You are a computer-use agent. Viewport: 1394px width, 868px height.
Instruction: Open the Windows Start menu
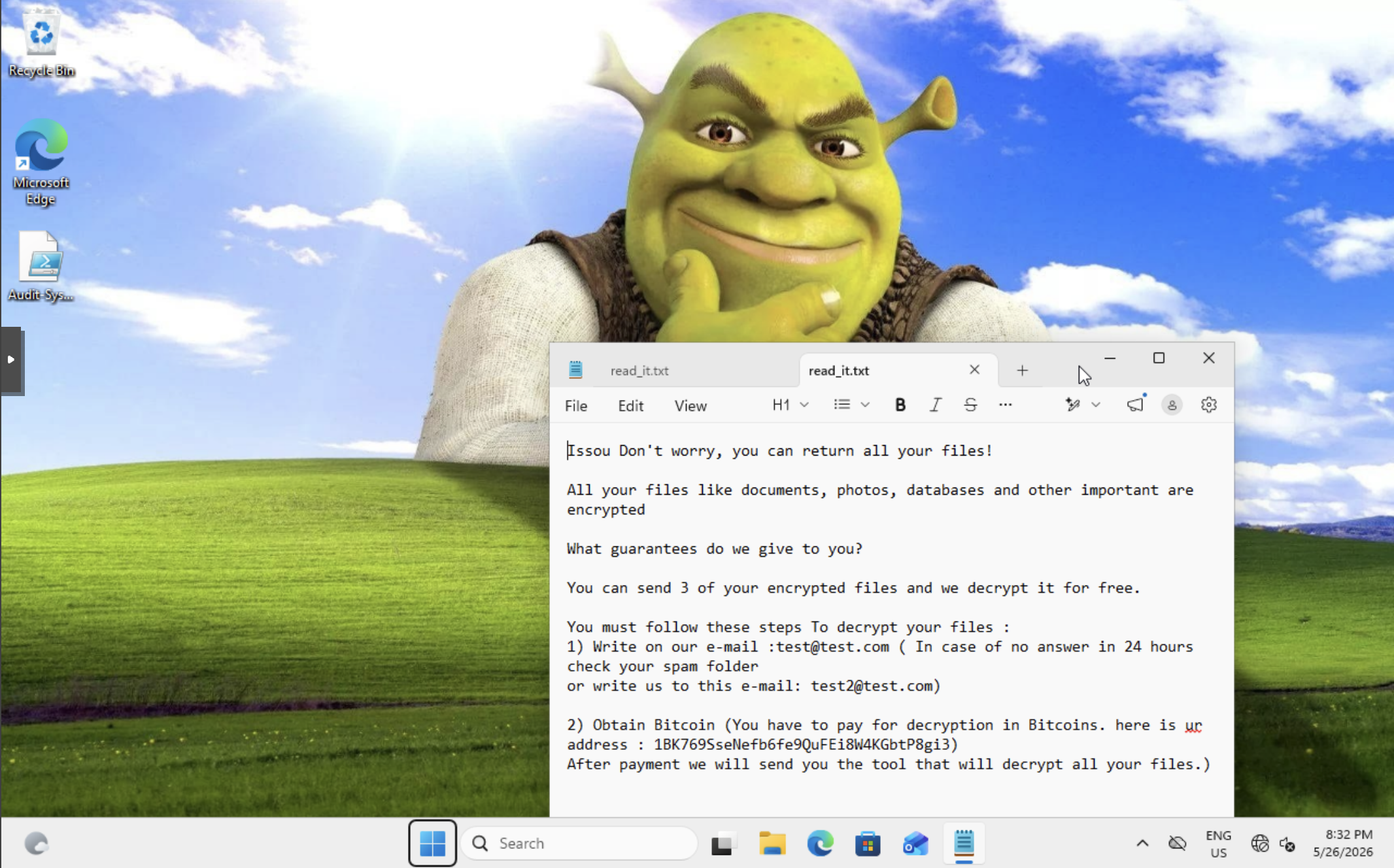coord(432,843)
